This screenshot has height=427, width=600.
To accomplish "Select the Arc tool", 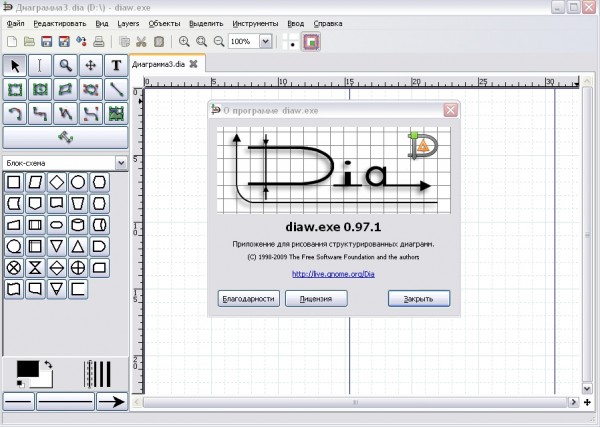I will [15, 114].
